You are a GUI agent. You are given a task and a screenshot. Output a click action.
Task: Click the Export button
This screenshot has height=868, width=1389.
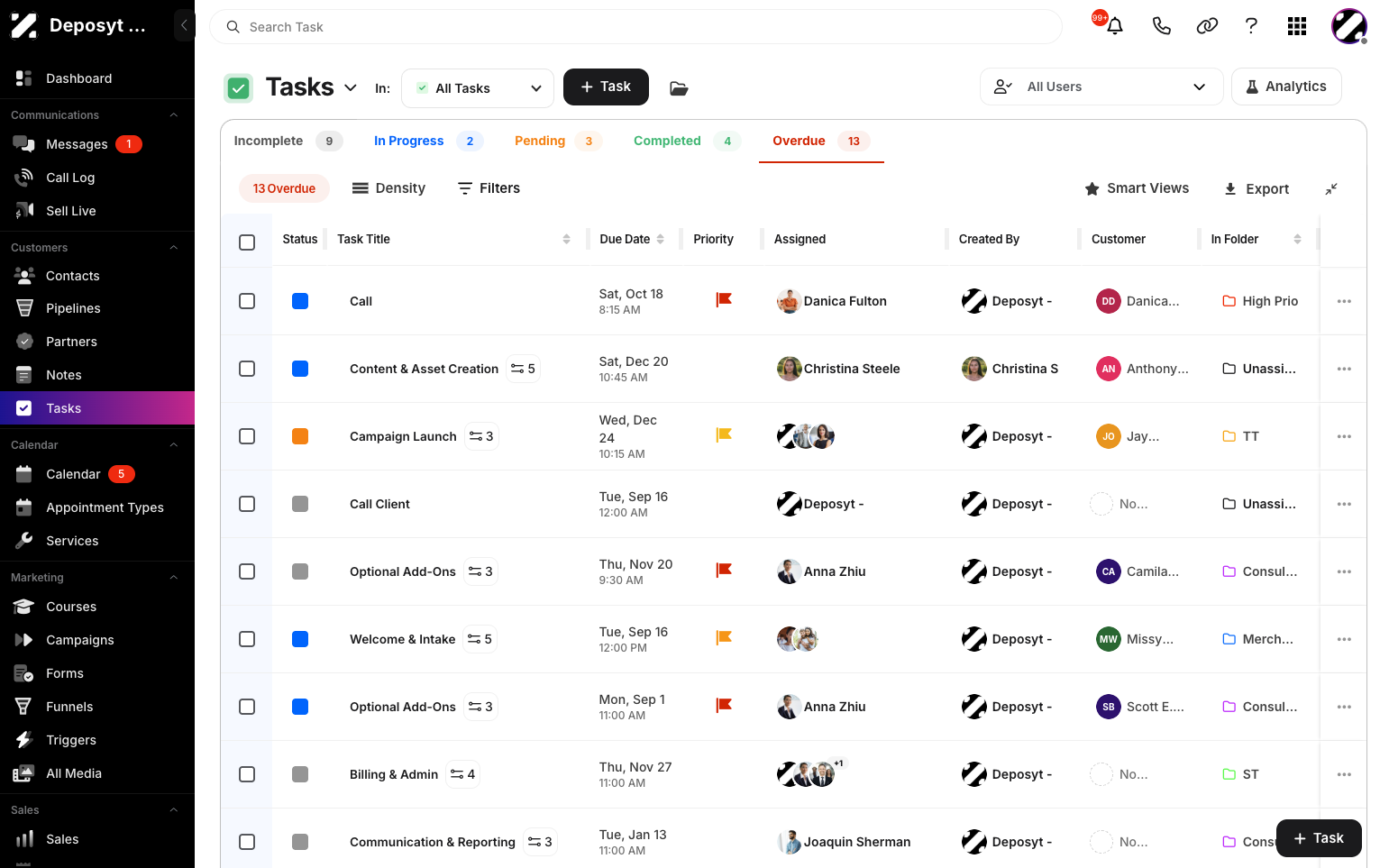tap(1256, 188)
